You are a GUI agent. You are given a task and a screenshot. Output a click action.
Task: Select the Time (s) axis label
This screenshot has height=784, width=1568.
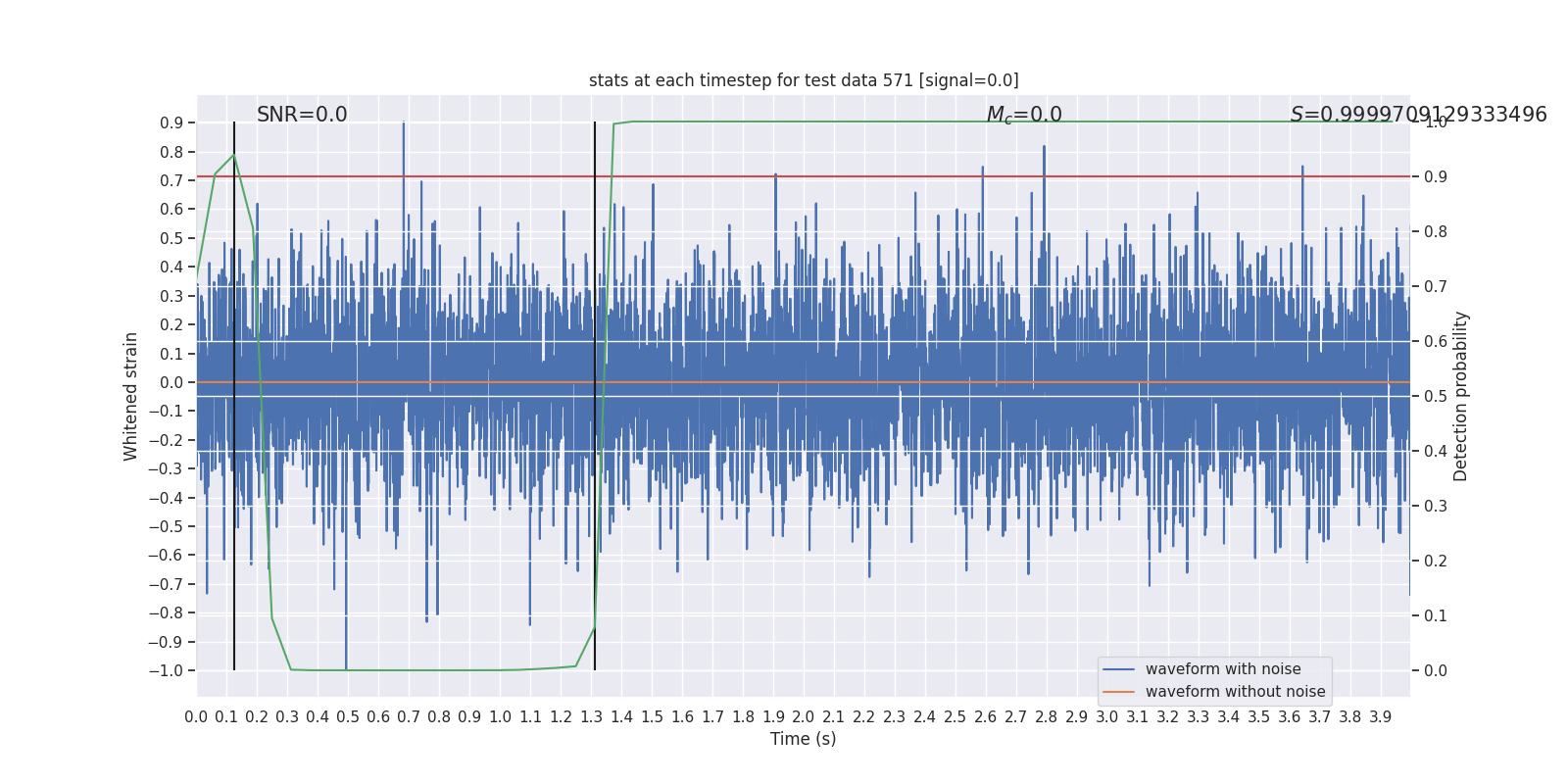[804, 739]
